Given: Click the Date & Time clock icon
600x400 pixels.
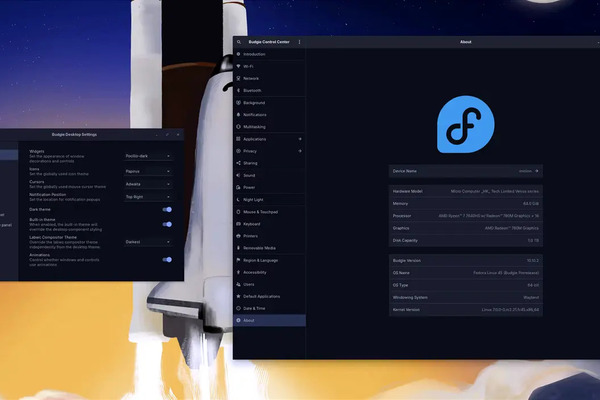Looking at the screenshot, I should tap(238, 308).
